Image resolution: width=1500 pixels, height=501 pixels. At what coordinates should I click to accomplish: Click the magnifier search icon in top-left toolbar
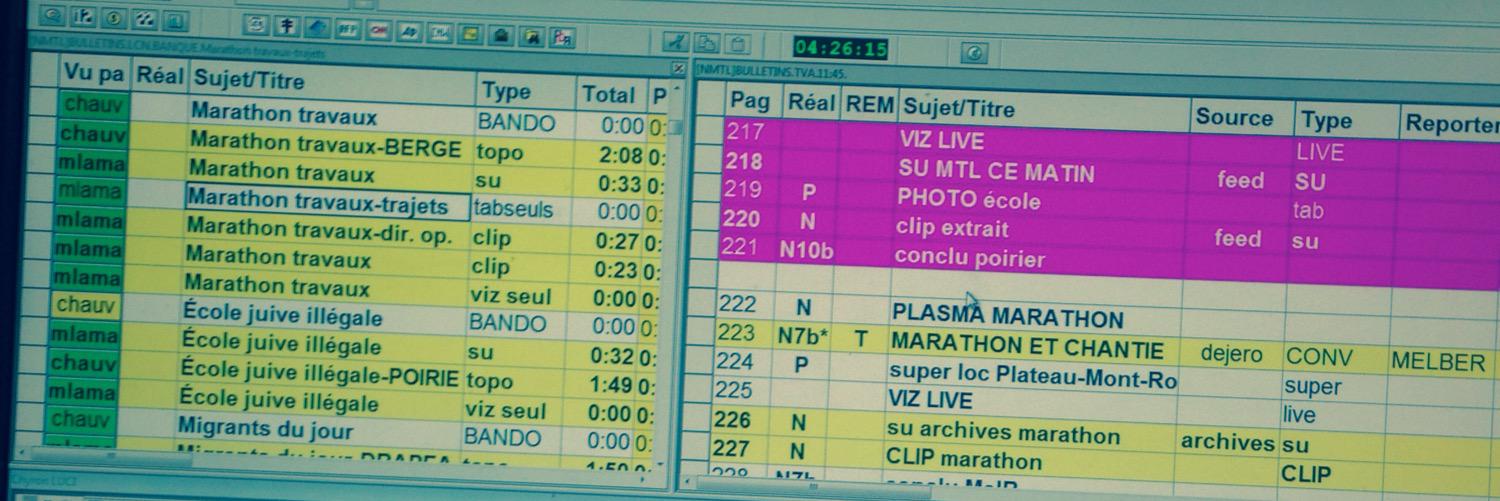pos(52,16)
